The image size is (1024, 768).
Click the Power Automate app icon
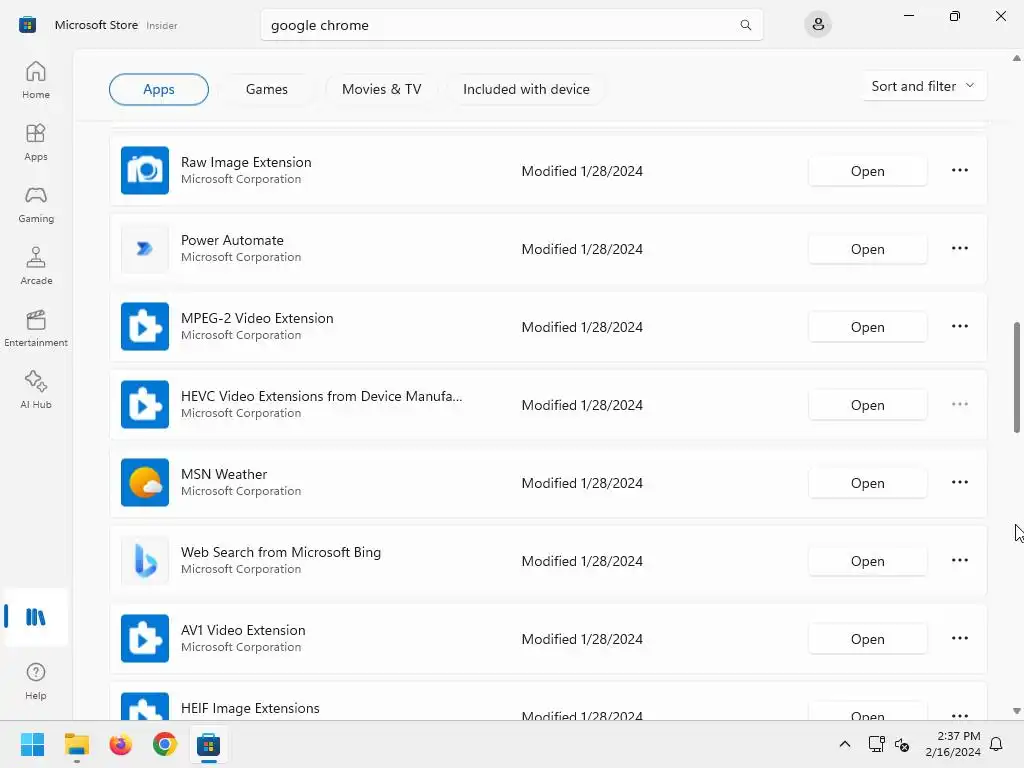pyautogui.click(x=145, y=249)
